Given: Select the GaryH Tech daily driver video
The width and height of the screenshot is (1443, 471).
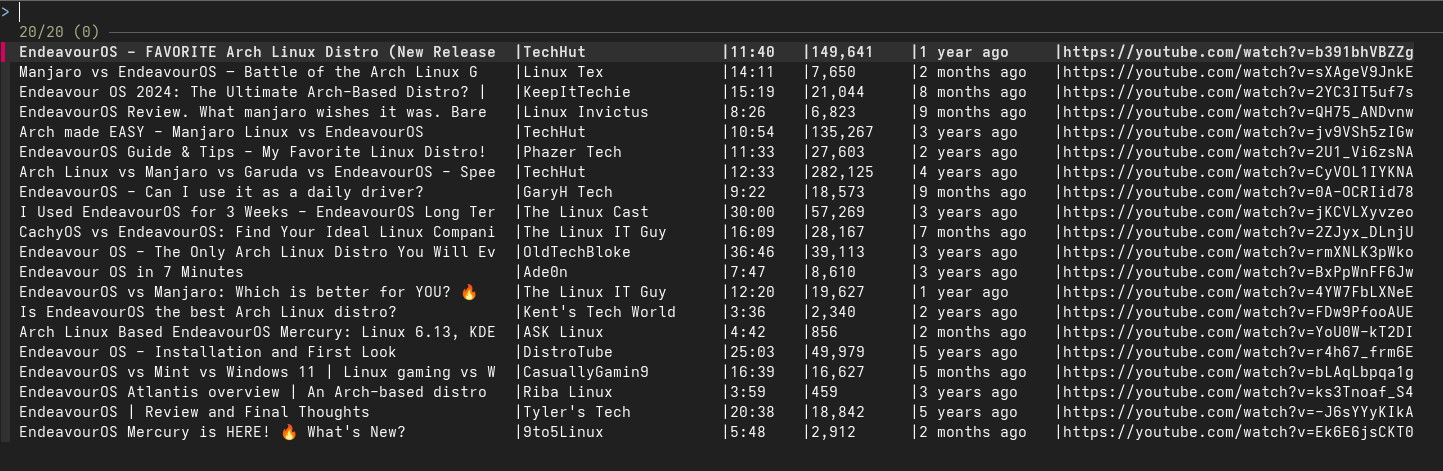Looking at the screenshot, I should pos(208,192).
